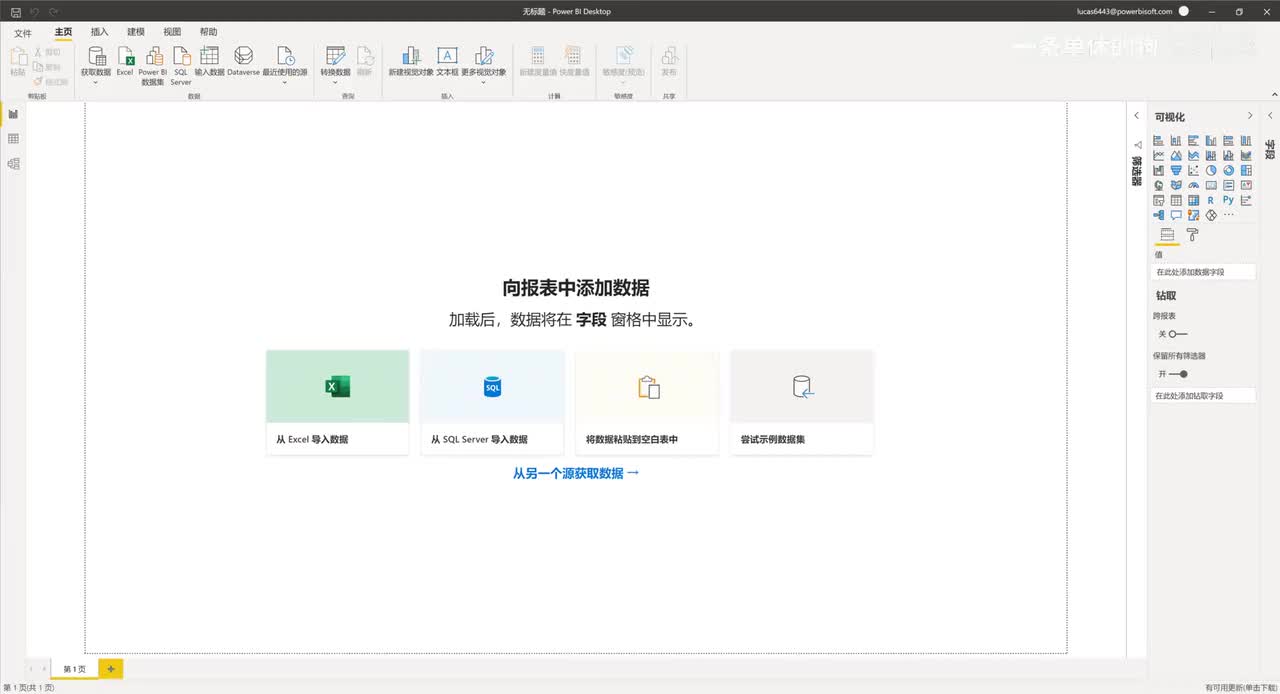The width and height of the screenshot is (1280, 694).
Task: Select the Python (Py) visual
Action: click(x=1228, y=200)
